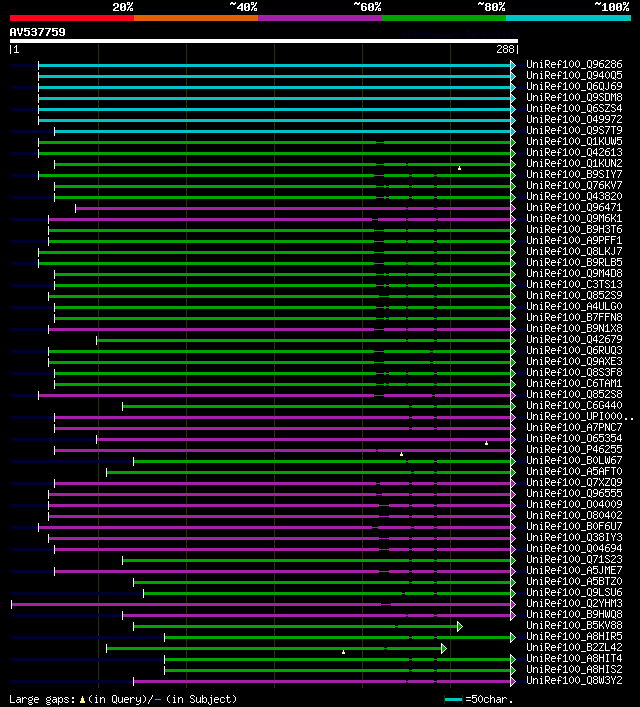Open hit UniRef100_B9RLB5

coord(574,262)
